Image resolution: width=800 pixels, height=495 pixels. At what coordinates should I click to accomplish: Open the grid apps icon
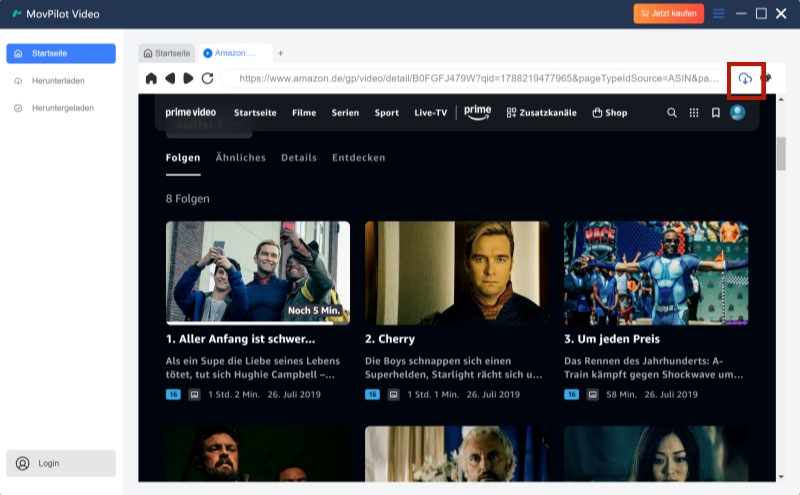tap(694, 113)
